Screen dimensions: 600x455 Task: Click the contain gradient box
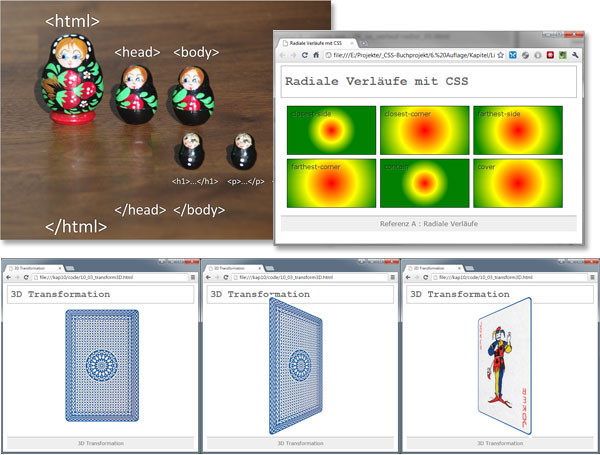pyautogui.click(x=424, y=183)
